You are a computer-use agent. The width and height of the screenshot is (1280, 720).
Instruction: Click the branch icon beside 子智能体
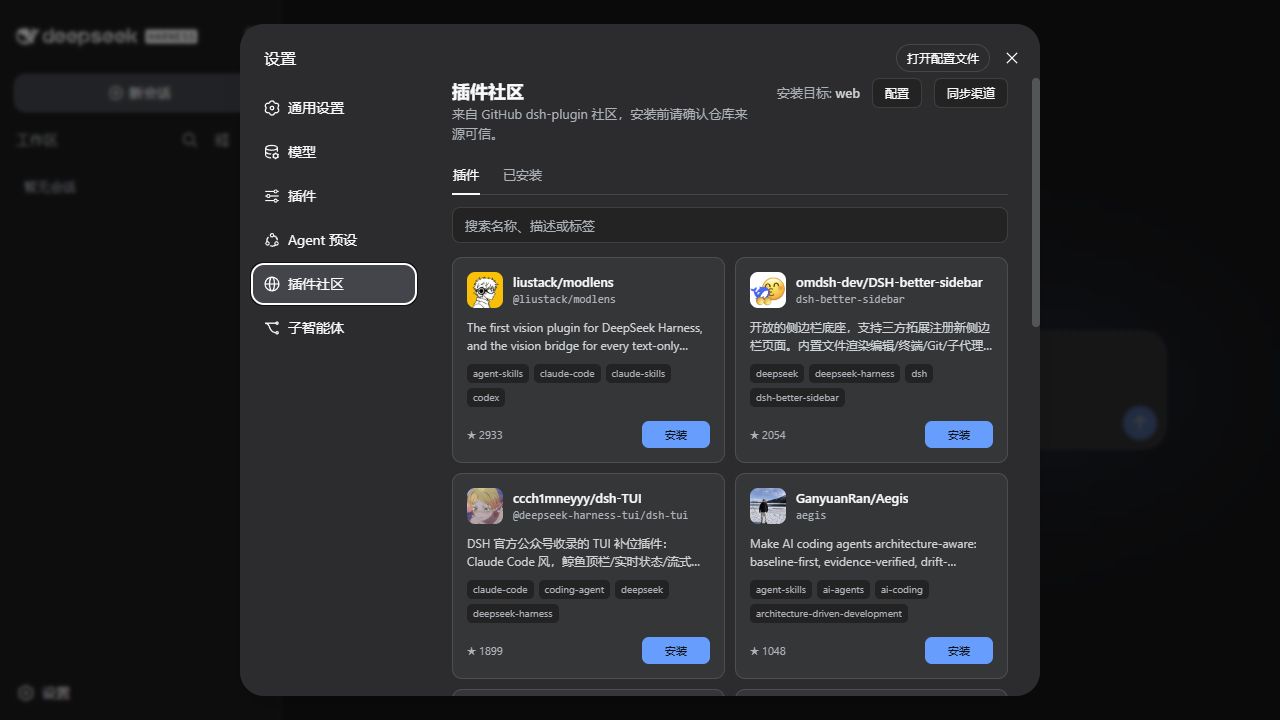coord(272,328)
